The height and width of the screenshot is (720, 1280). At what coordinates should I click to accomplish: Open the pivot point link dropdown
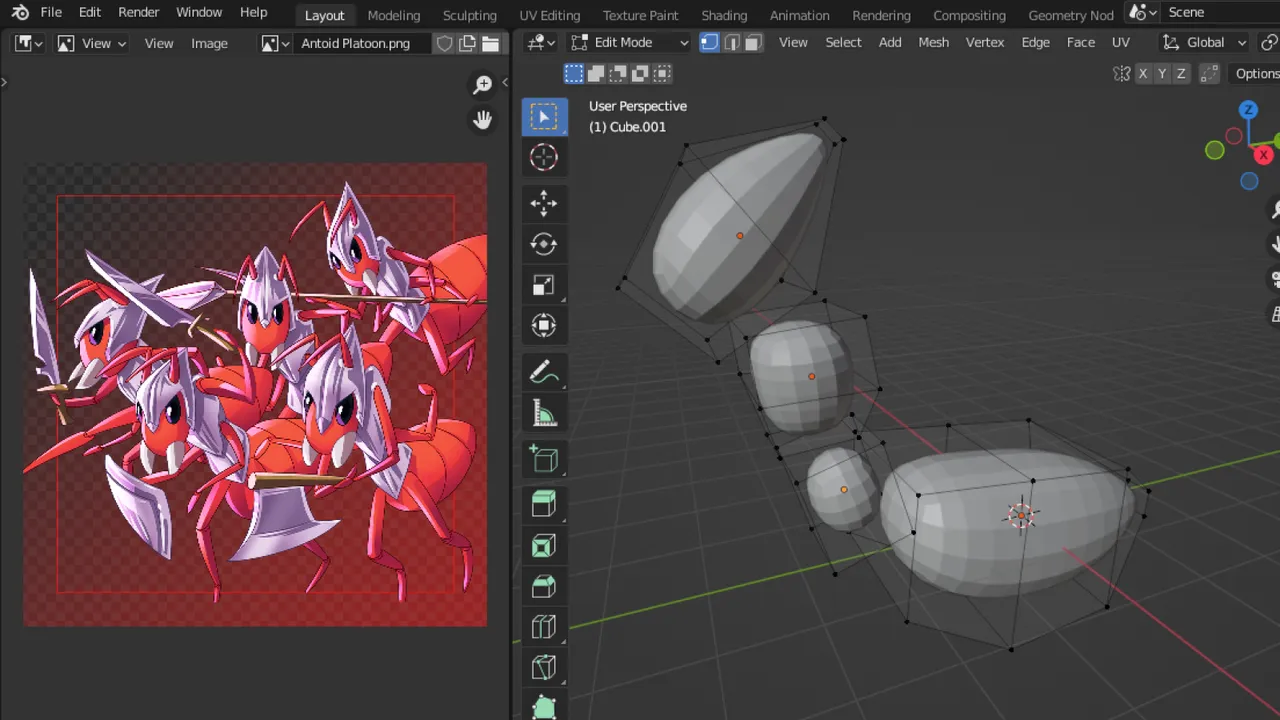pos(1269,42)
